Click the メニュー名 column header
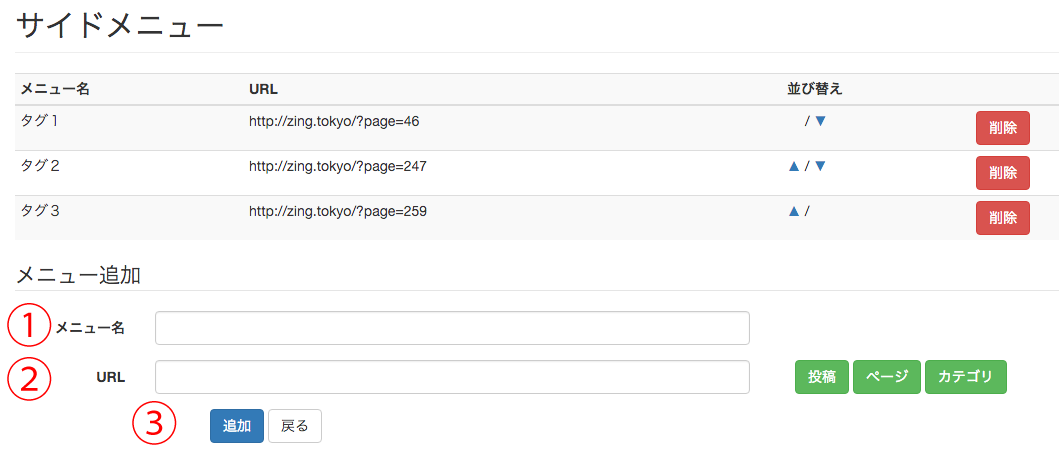Viewport: 1059px width, 461px height. click(56, 88)
